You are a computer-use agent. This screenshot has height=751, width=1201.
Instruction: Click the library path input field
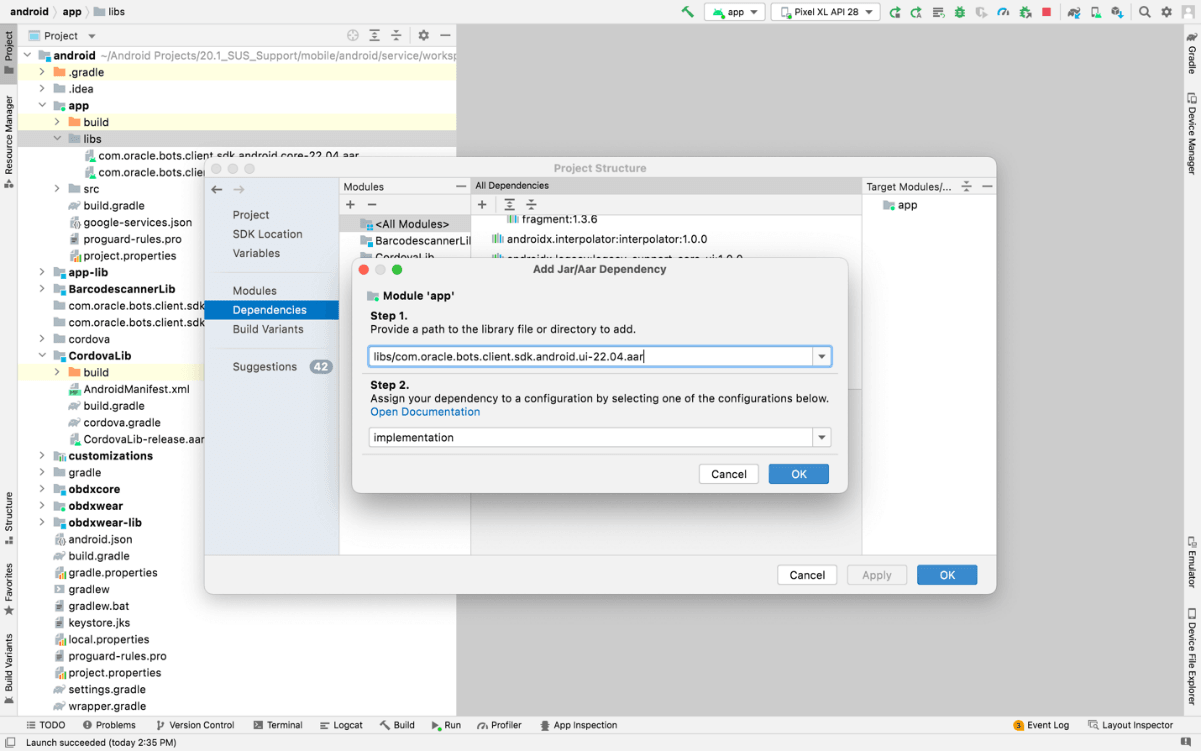pos(590,357)
